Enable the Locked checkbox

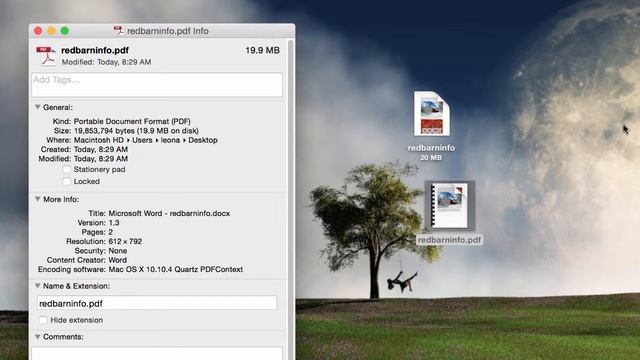67,181
